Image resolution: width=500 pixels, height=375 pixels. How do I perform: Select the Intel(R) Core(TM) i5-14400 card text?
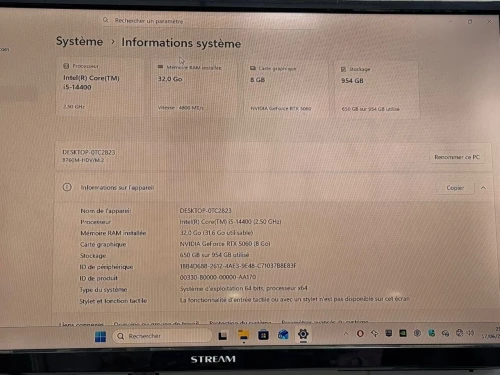tap(91, 82)
